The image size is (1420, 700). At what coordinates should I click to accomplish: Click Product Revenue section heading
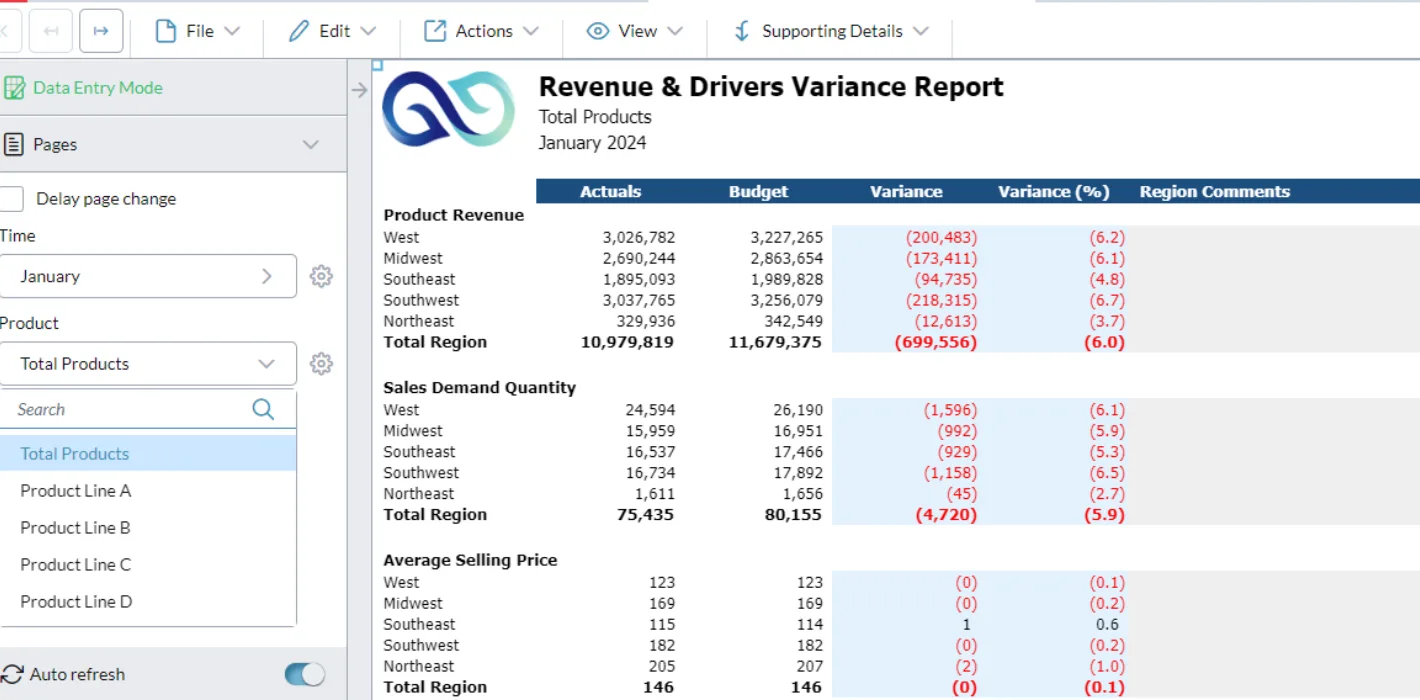454,215
